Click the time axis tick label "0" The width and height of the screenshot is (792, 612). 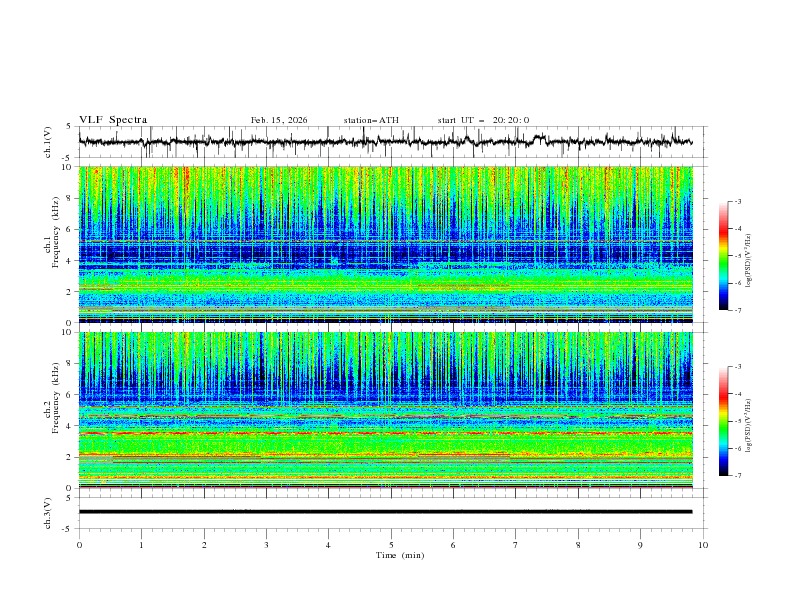(x=79, y=545)
